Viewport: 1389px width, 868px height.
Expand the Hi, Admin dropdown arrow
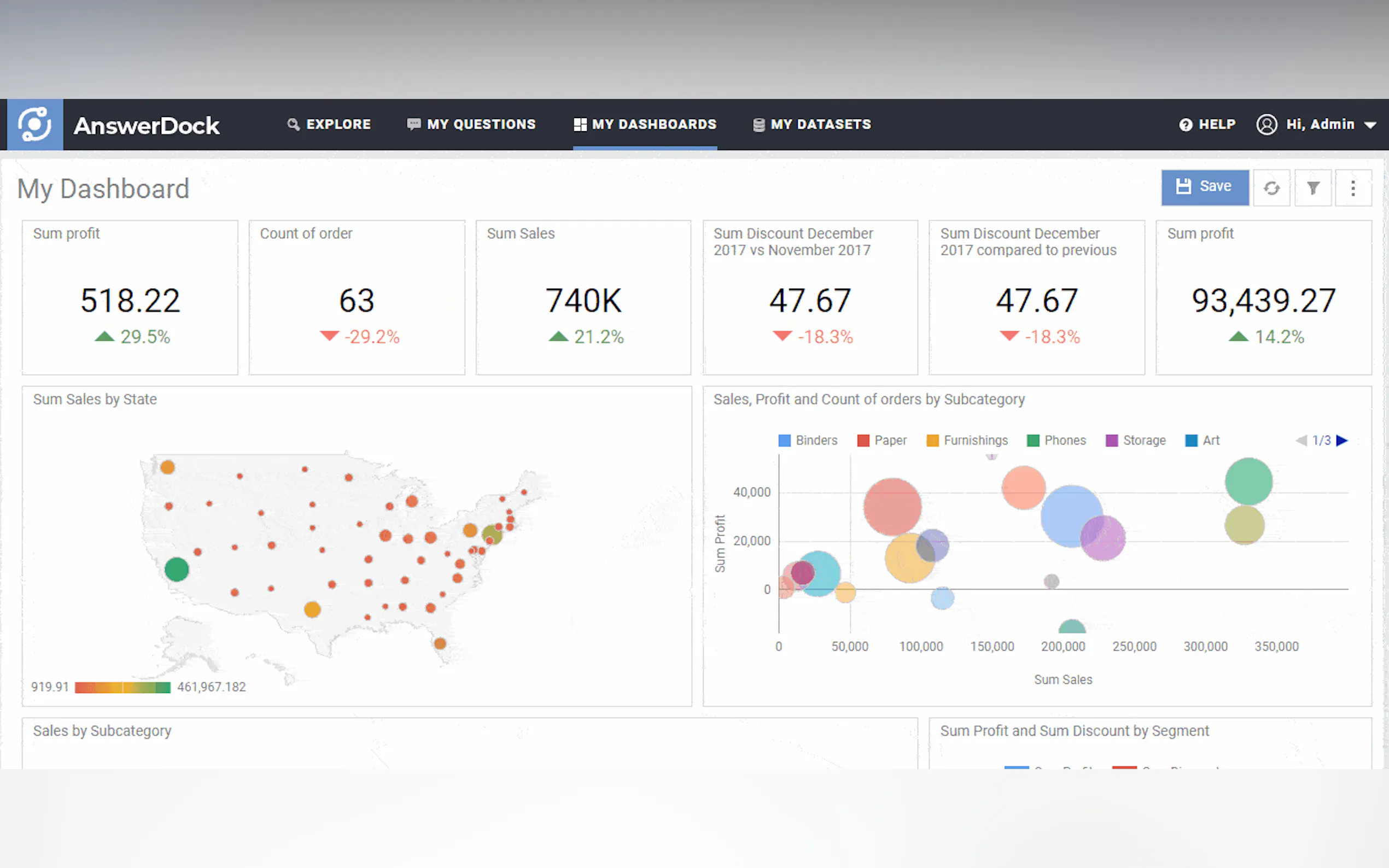coord(1370,125)
